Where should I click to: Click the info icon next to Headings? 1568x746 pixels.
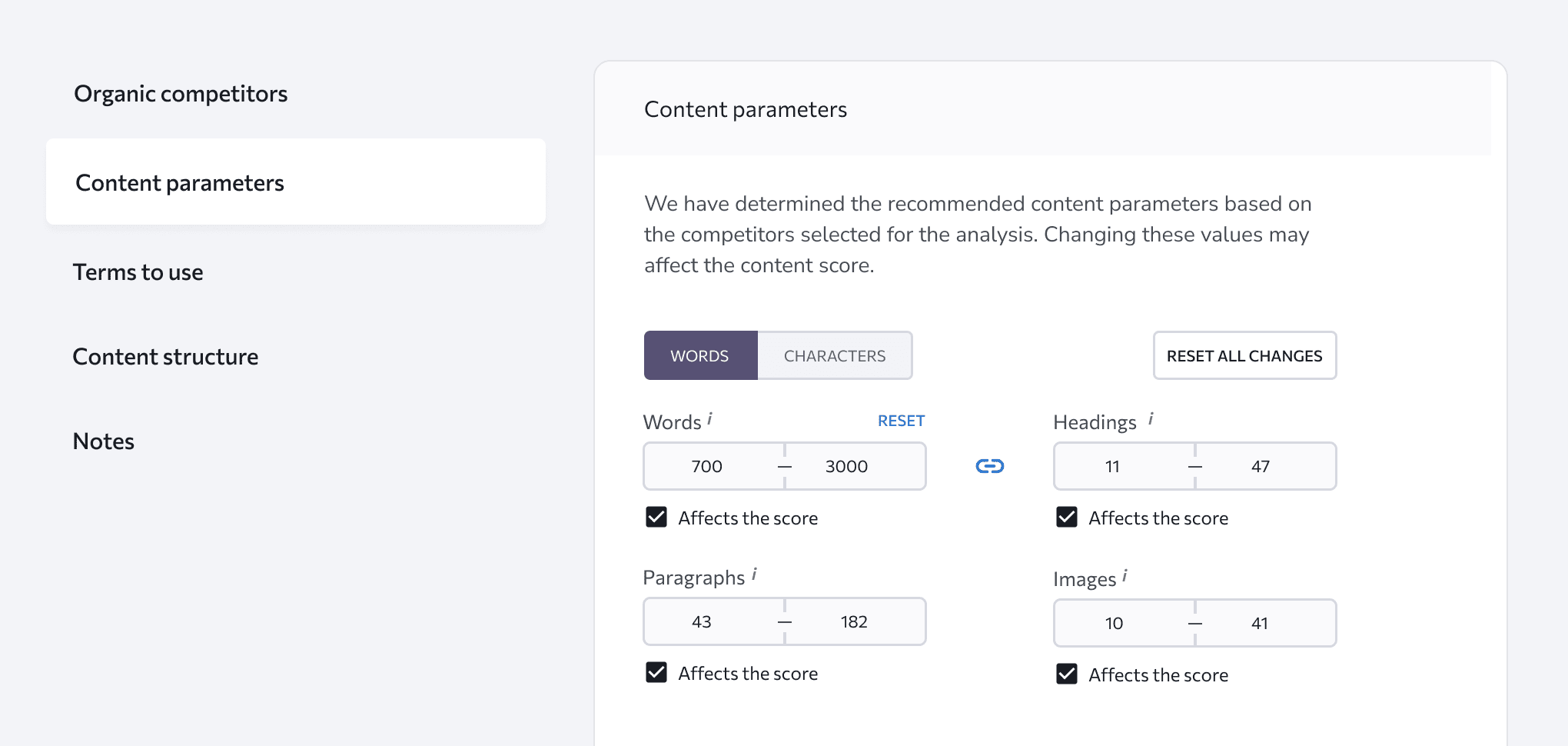click(1151, 419)
